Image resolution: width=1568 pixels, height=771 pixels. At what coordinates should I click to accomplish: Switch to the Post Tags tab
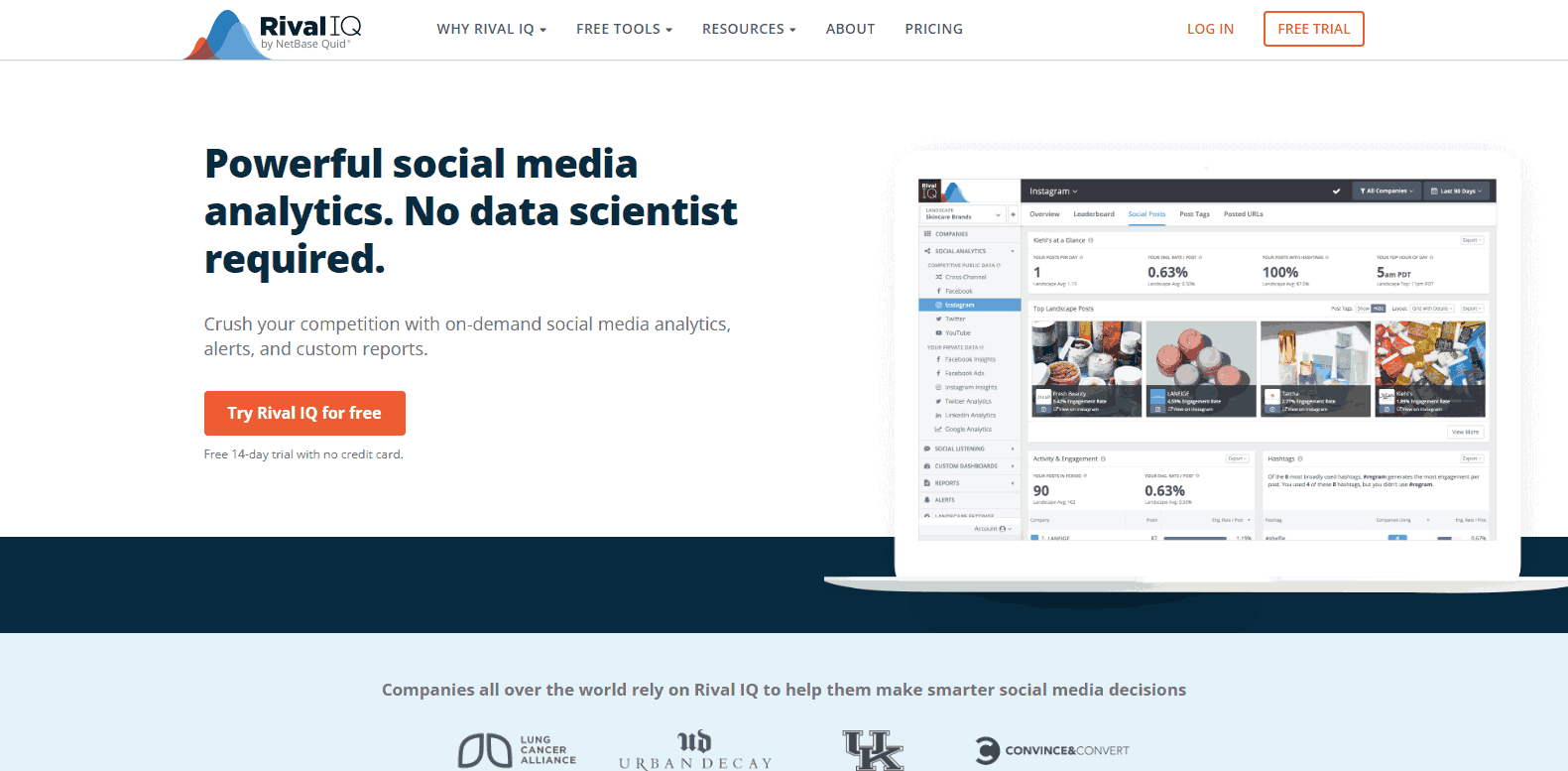tap(1194, 214)
